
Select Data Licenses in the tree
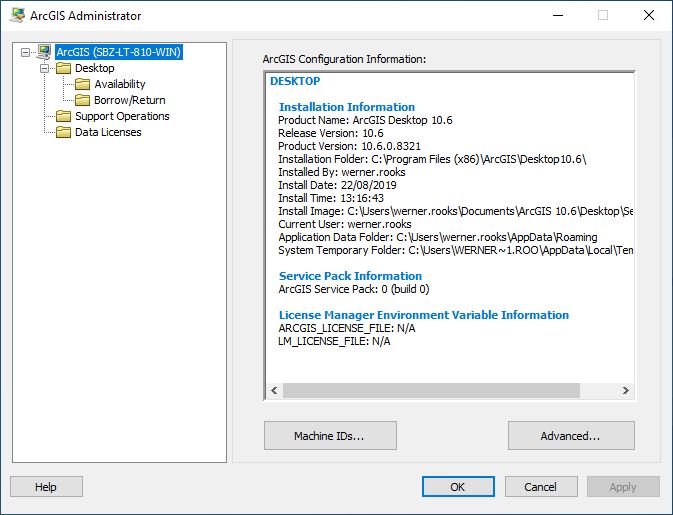(108, 132)
